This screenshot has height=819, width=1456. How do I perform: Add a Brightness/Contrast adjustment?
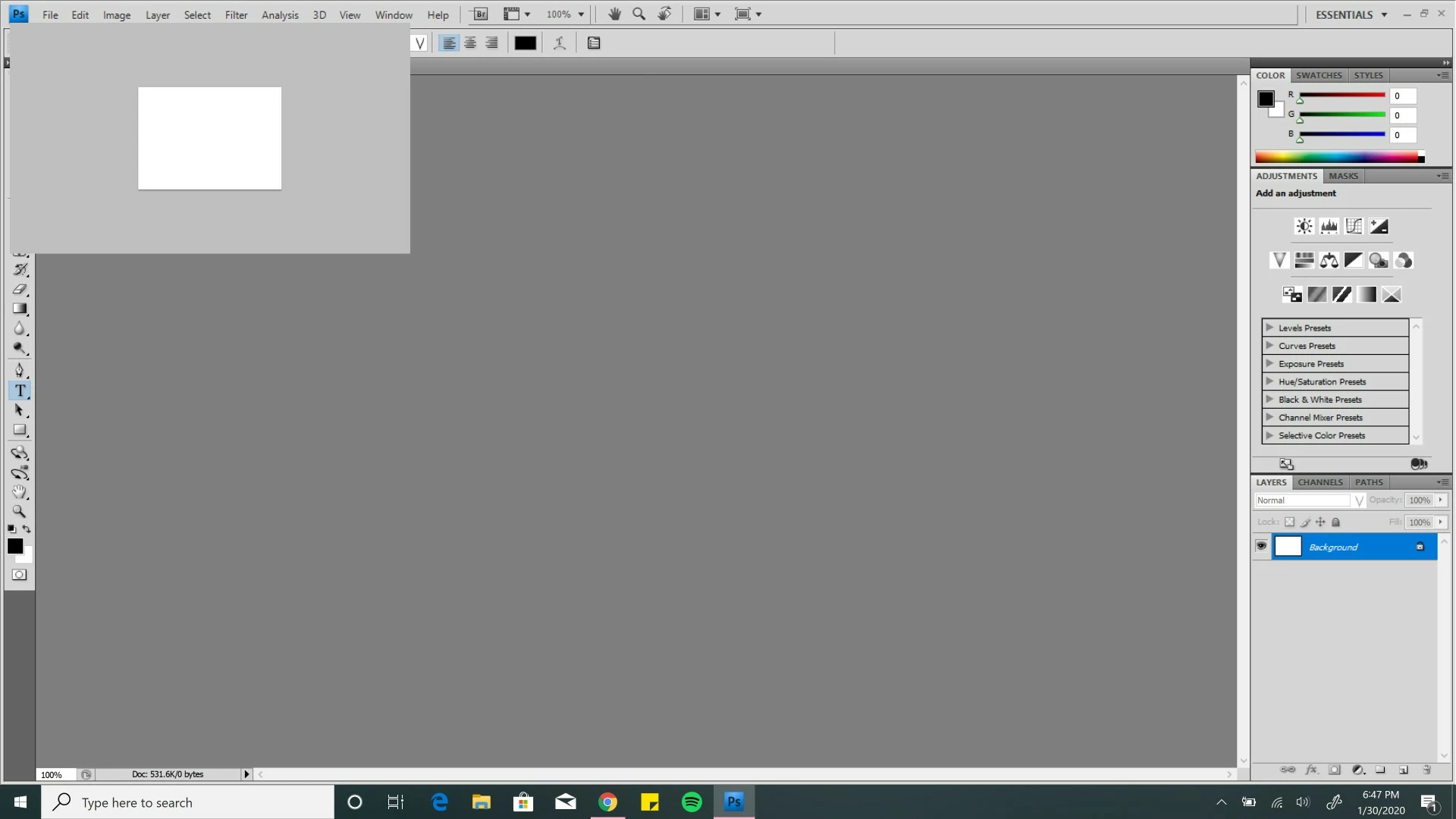(x=1304, y=226)
